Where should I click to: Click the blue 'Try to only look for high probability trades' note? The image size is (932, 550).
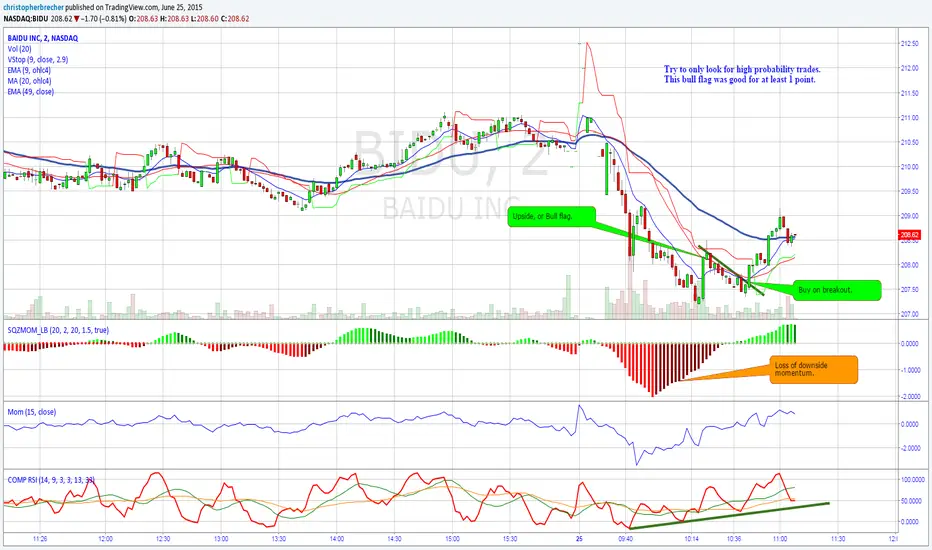pyautogui.click(x=742, y=74)
